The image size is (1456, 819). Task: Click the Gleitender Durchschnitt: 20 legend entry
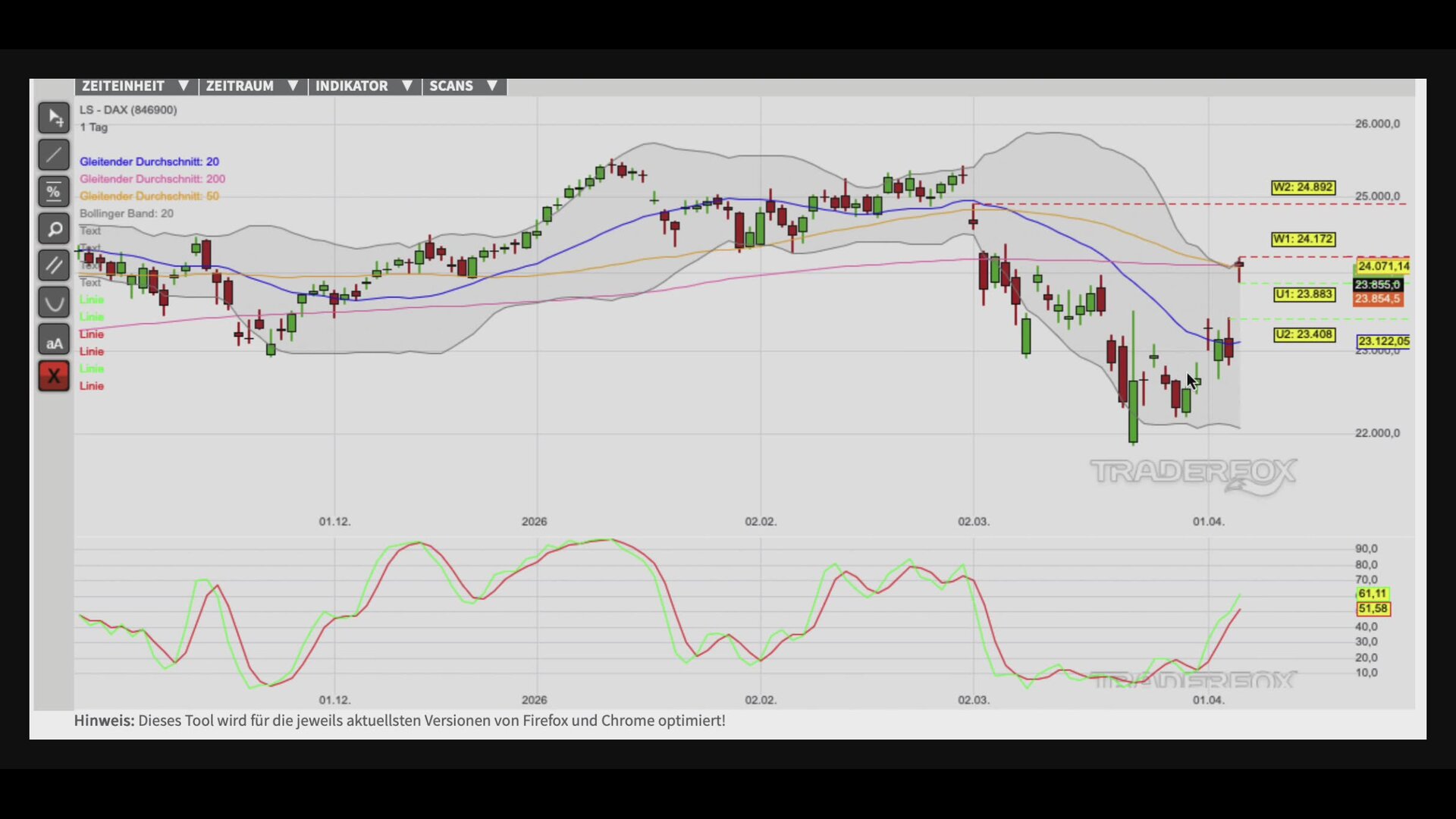tap(149, 162)
